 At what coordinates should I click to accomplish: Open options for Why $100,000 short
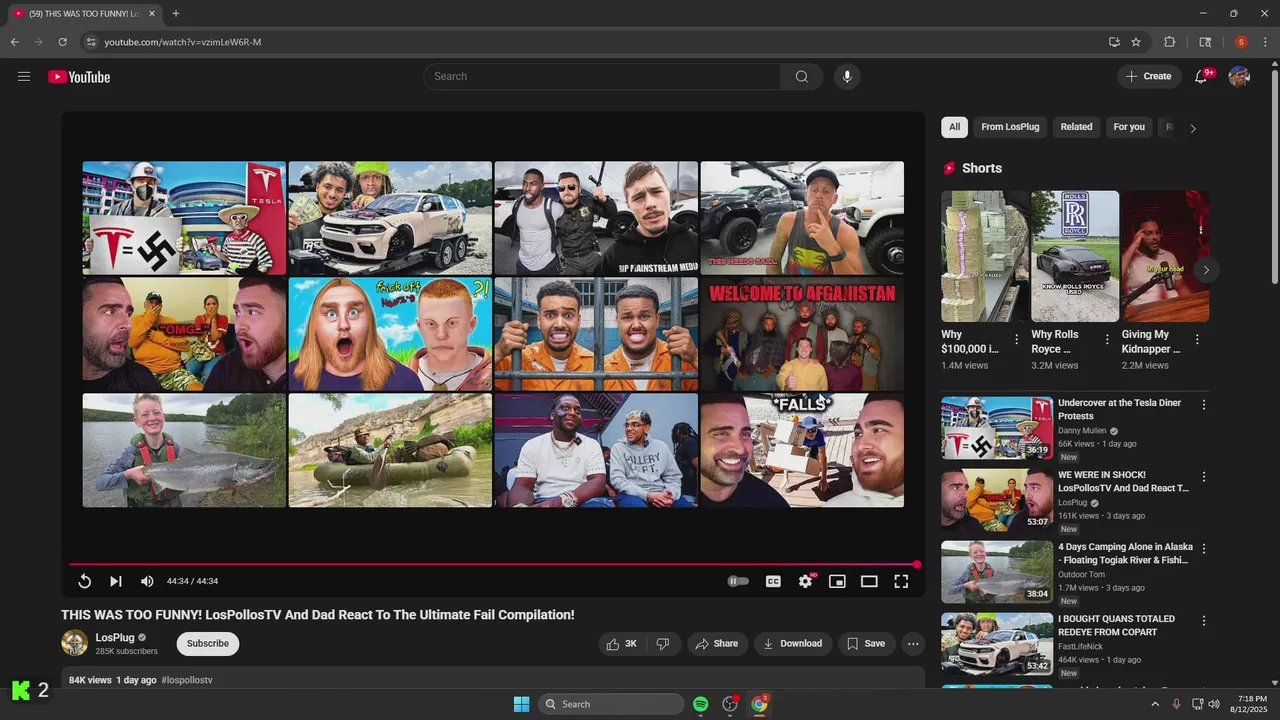click(1016, 340)
